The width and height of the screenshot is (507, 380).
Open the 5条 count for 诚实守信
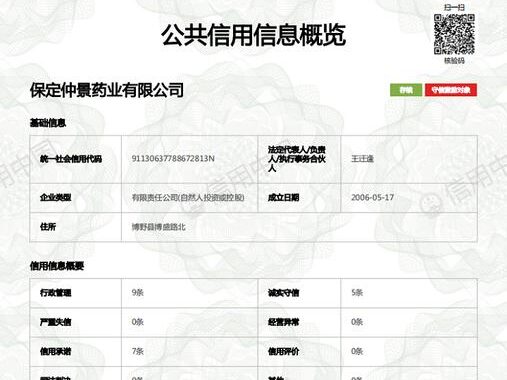tap(357, 293)
